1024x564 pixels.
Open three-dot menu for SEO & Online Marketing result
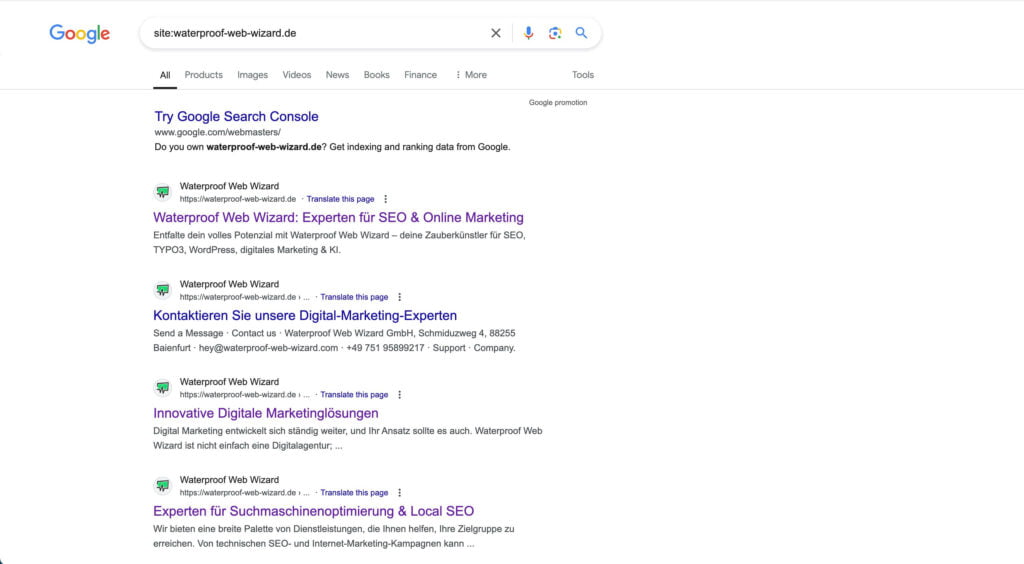pos(385,199)
